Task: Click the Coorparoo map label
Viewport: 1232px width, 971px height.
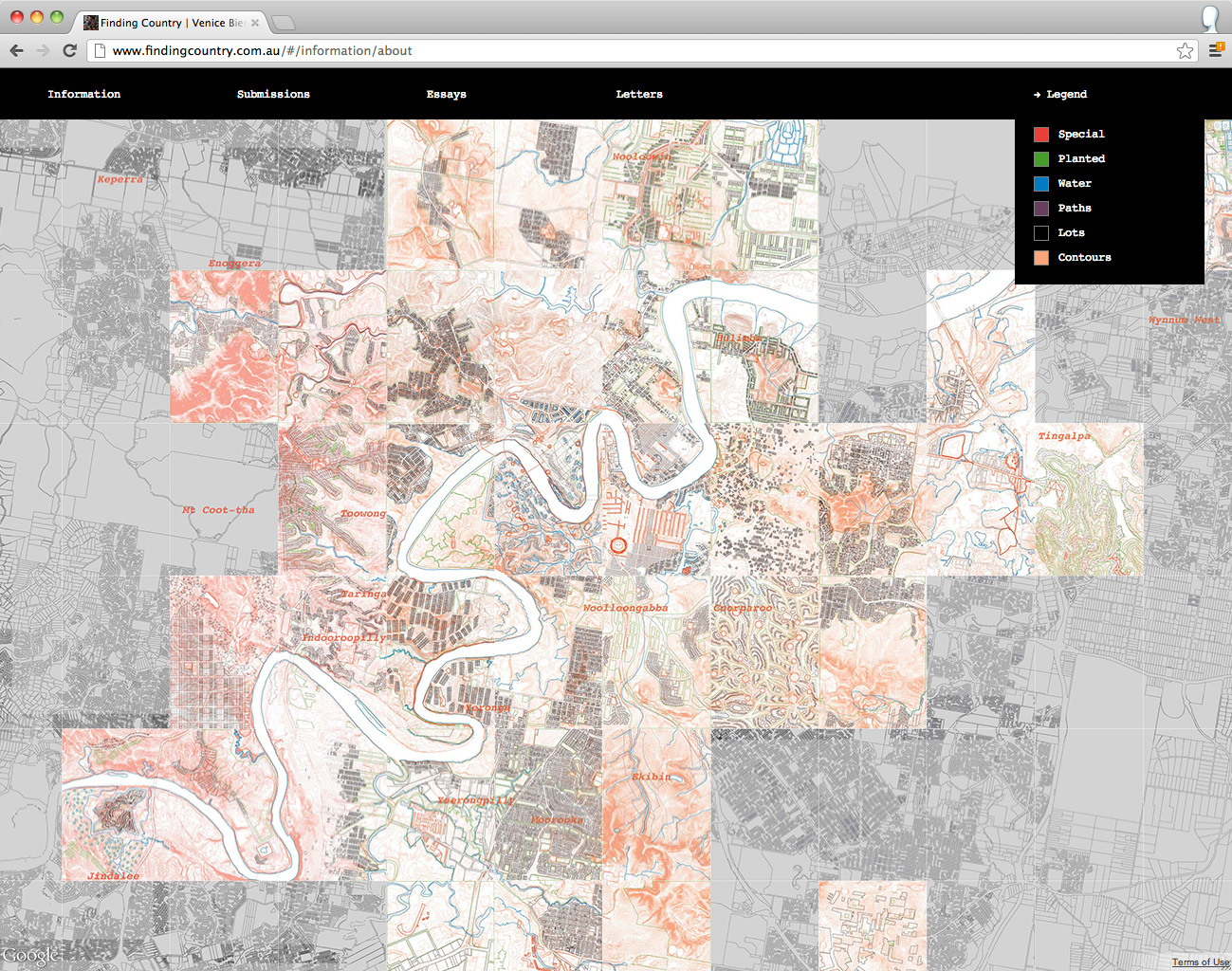Action: tap(743, 608)
